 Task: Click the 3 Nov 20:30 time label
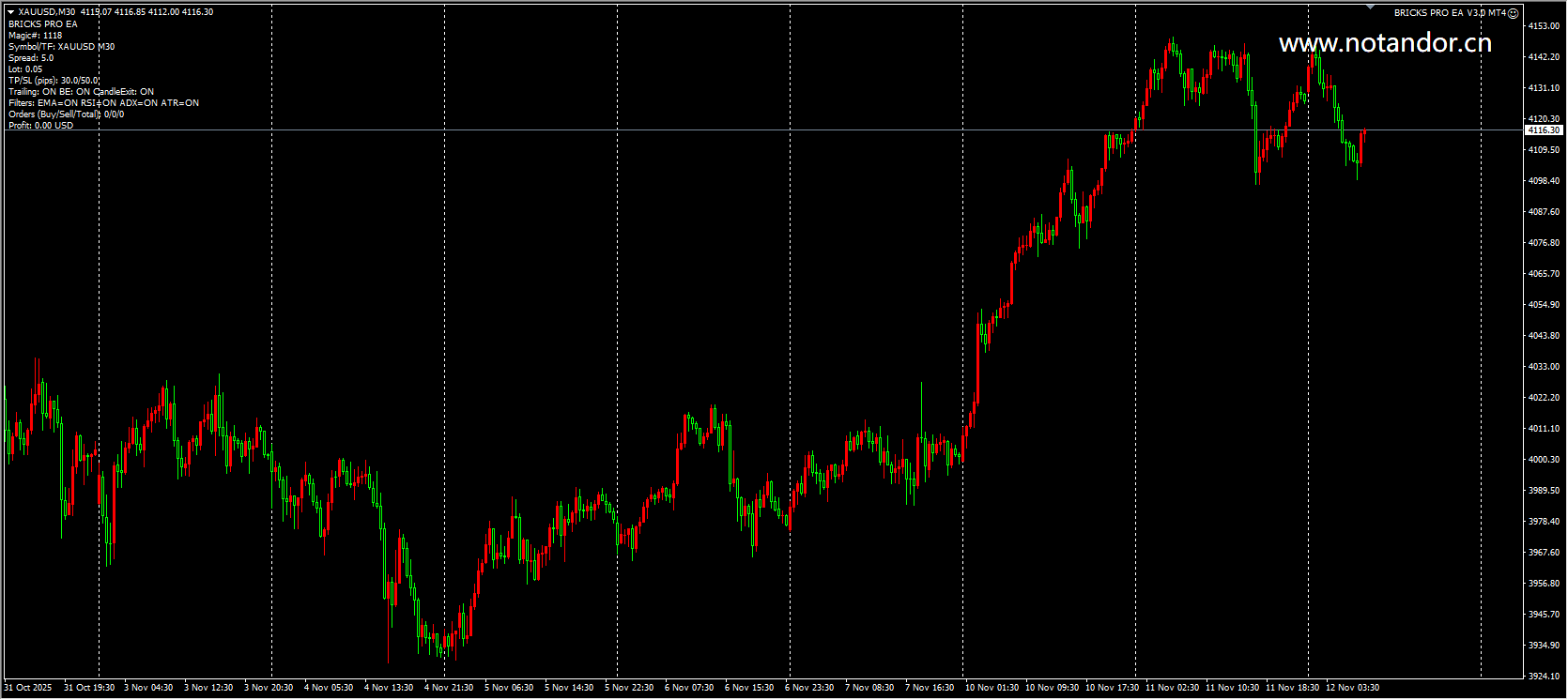point(269,688)
